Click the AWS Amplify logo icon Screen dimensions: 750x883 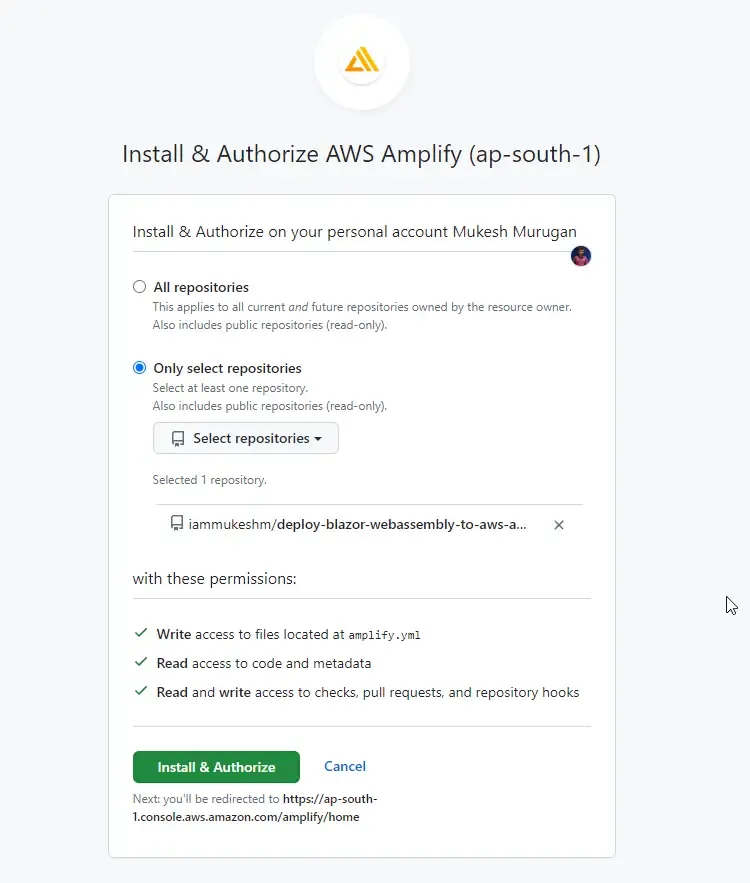[362, 62]
